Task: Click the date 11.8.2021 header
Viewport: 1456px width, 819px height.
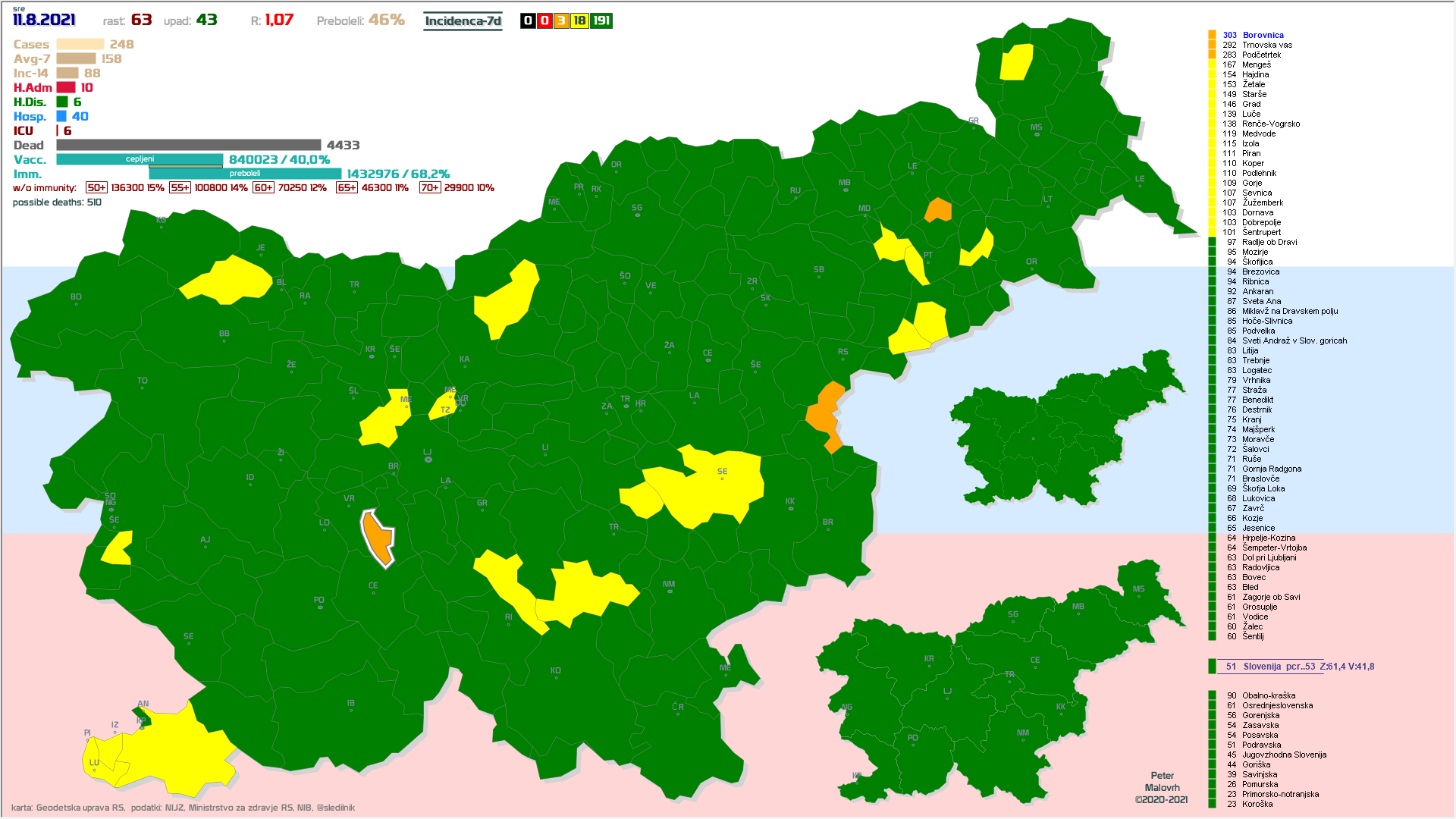Action: [x=44, y=20]
